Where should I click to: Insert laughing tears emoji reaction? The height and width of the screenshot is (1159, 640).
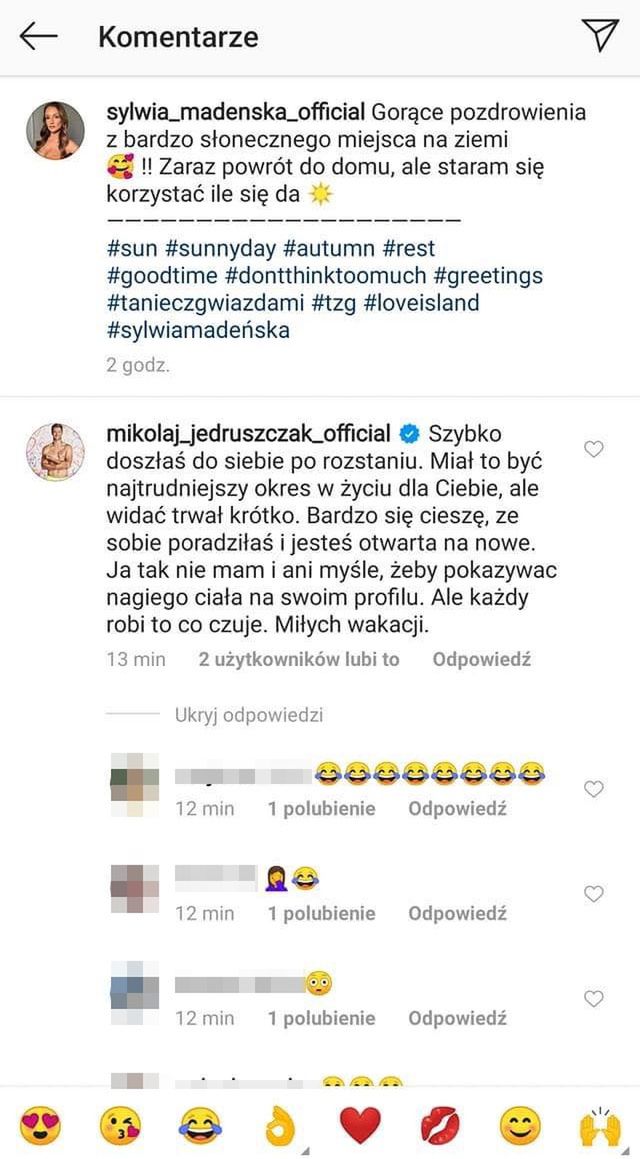point(200,1126)
